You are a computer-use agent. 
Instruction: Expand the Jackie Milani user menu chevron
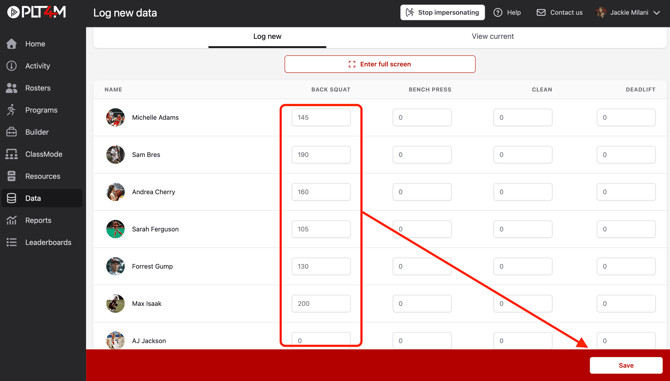point(657,13)
